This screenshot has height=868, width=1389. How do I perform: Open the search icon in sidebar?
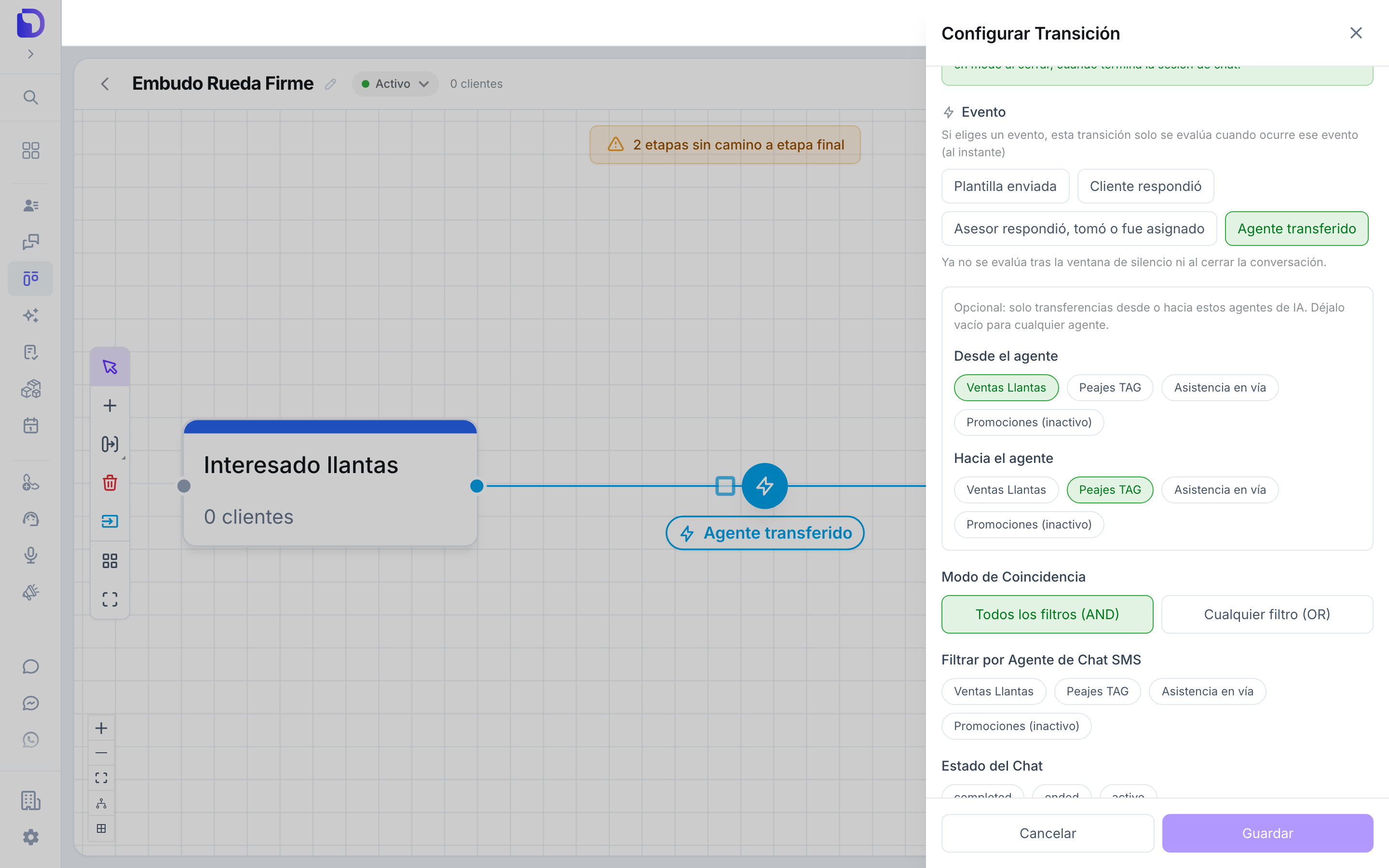[x=30, y=97]
